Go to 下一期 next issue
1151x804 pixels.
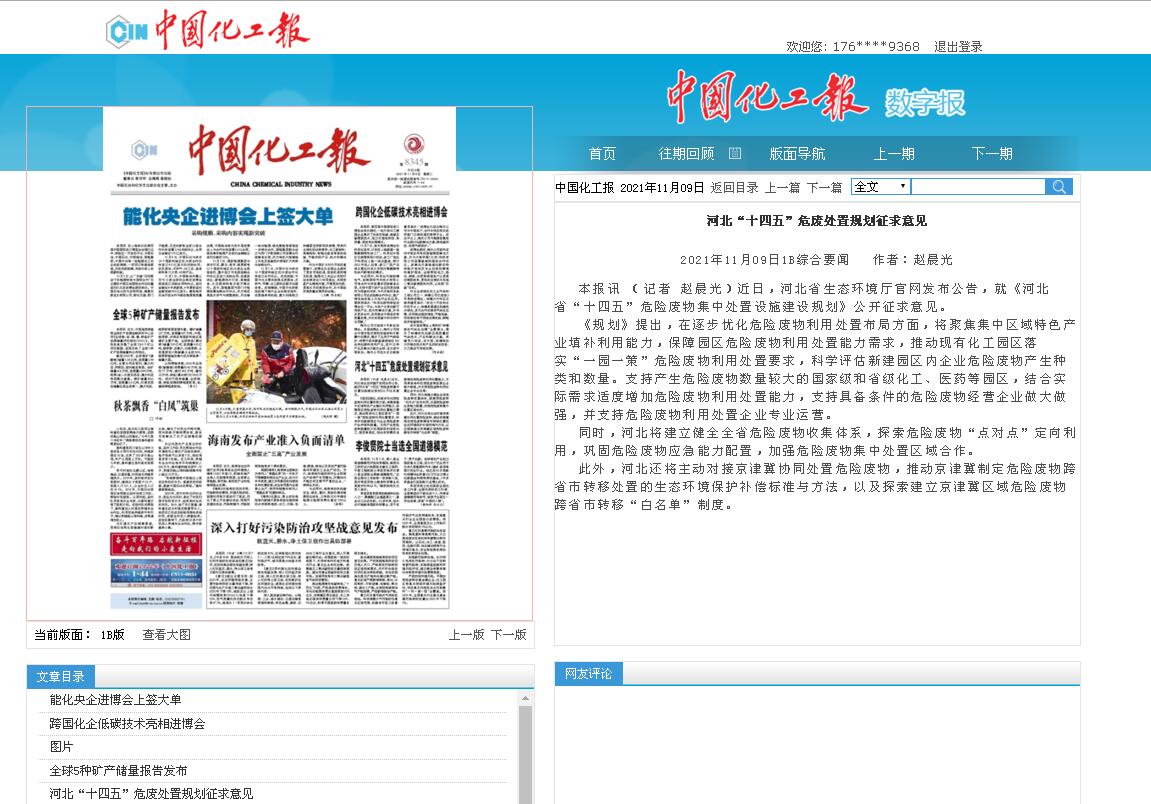tap(991, 153)
